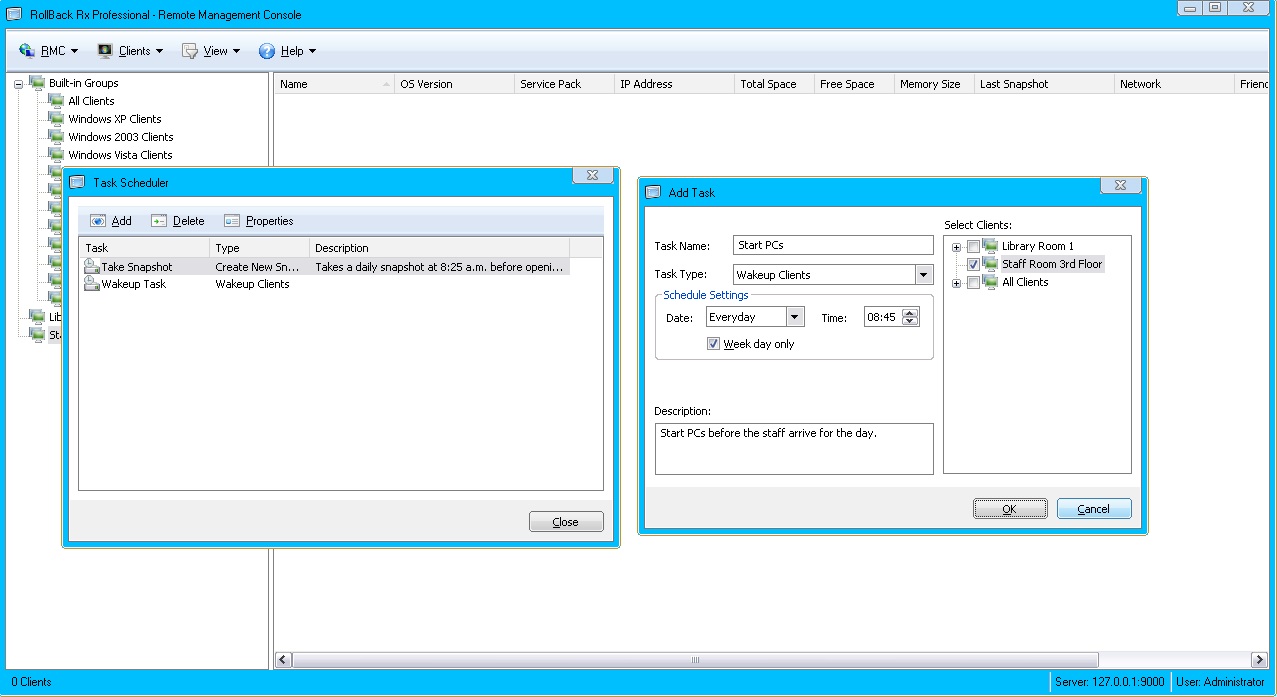
Task: Close the Task Scheduler with Close button
Action: coord(566,522)
